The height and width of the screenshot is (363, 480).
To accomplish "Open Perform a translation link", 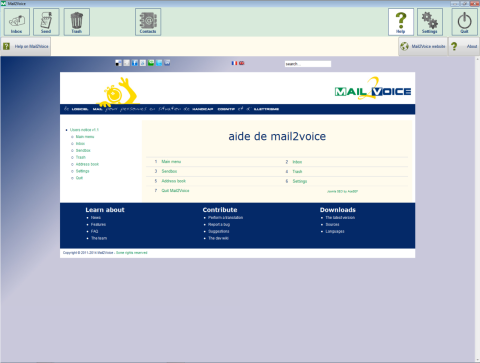I will coord(226,218).
